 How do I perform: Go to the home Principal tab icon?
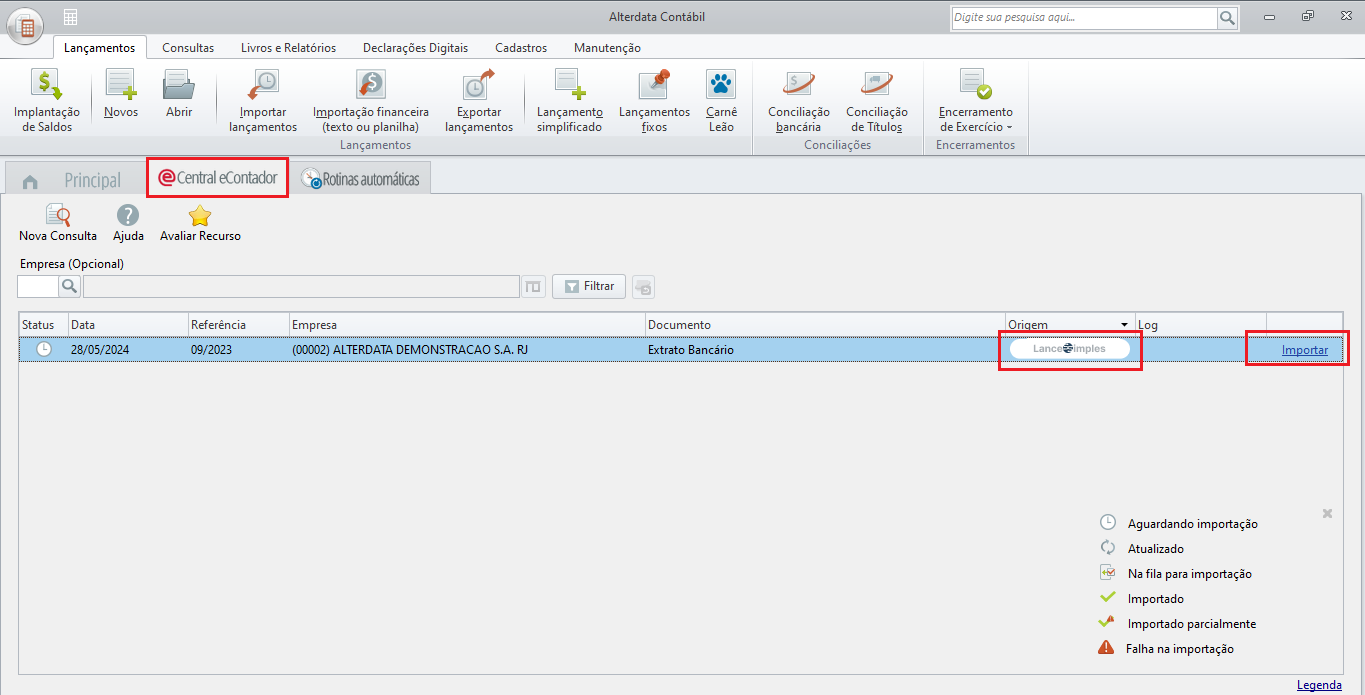tap(30, 181)
